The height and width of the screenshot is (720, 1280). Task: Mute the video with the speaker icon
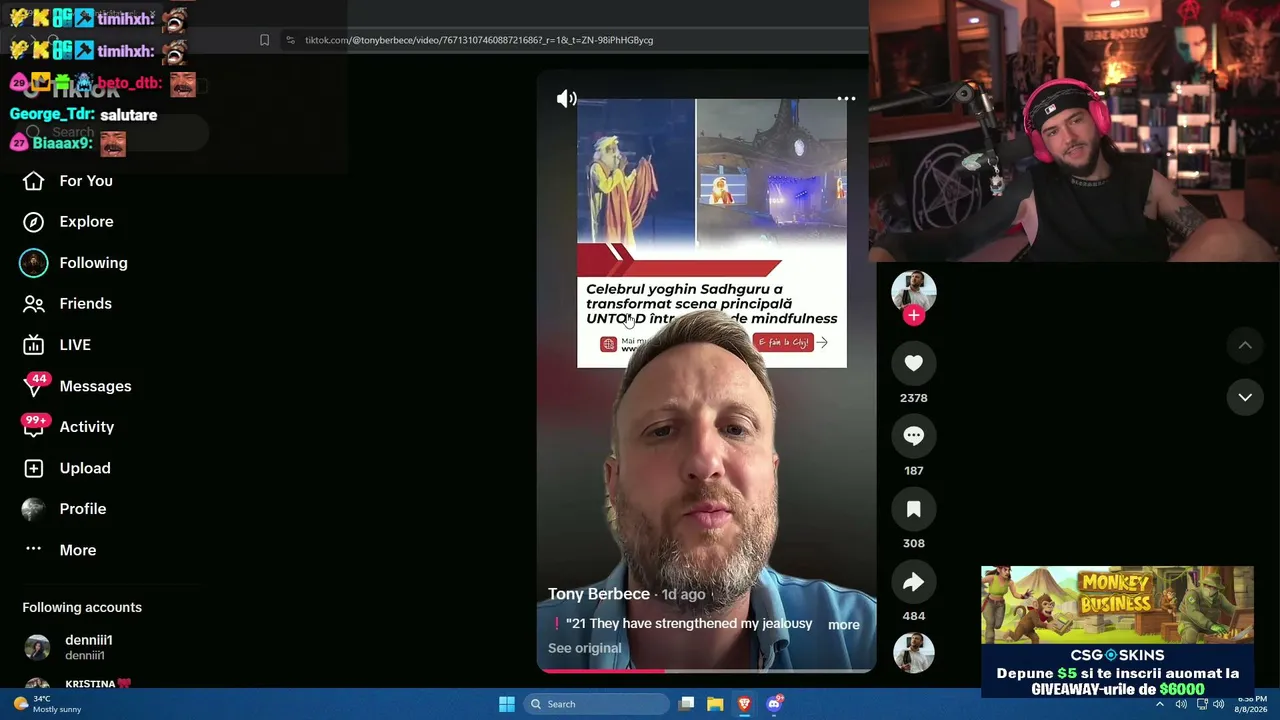coord(567,98)
